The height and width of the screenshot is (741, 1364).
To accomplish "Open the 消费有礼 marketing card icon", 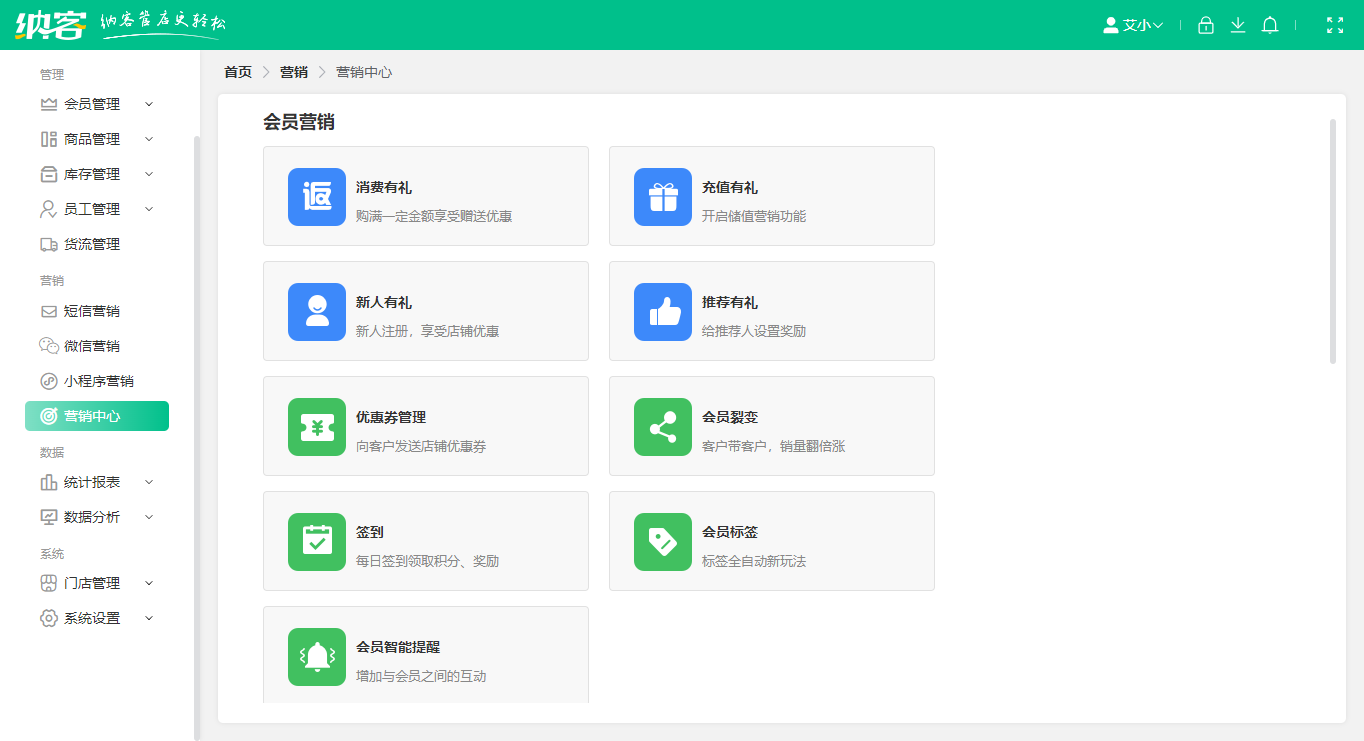I will (x=317, y=196).
